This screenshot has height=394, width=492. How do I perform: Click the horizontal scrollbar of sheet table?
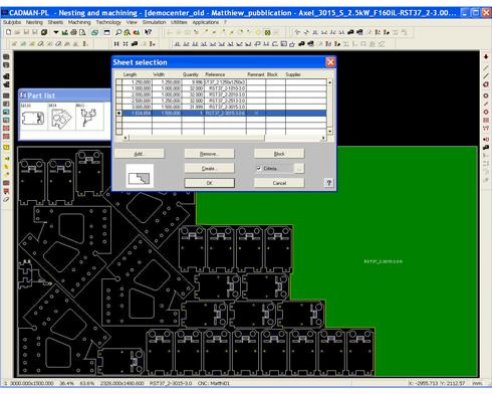(224, 138)
